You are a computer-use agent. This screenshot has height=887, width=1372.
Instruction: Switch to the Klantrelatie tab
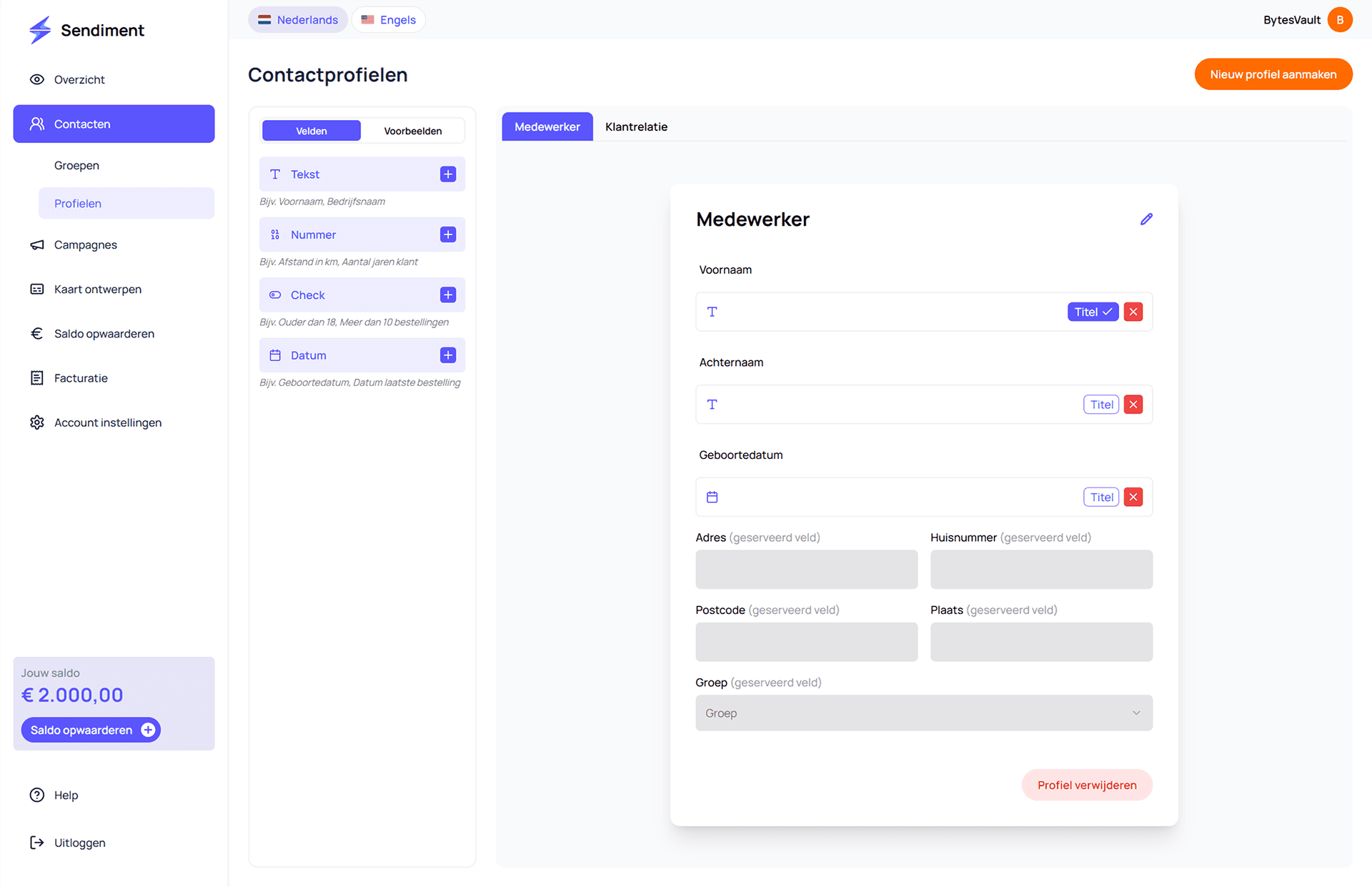636,127
